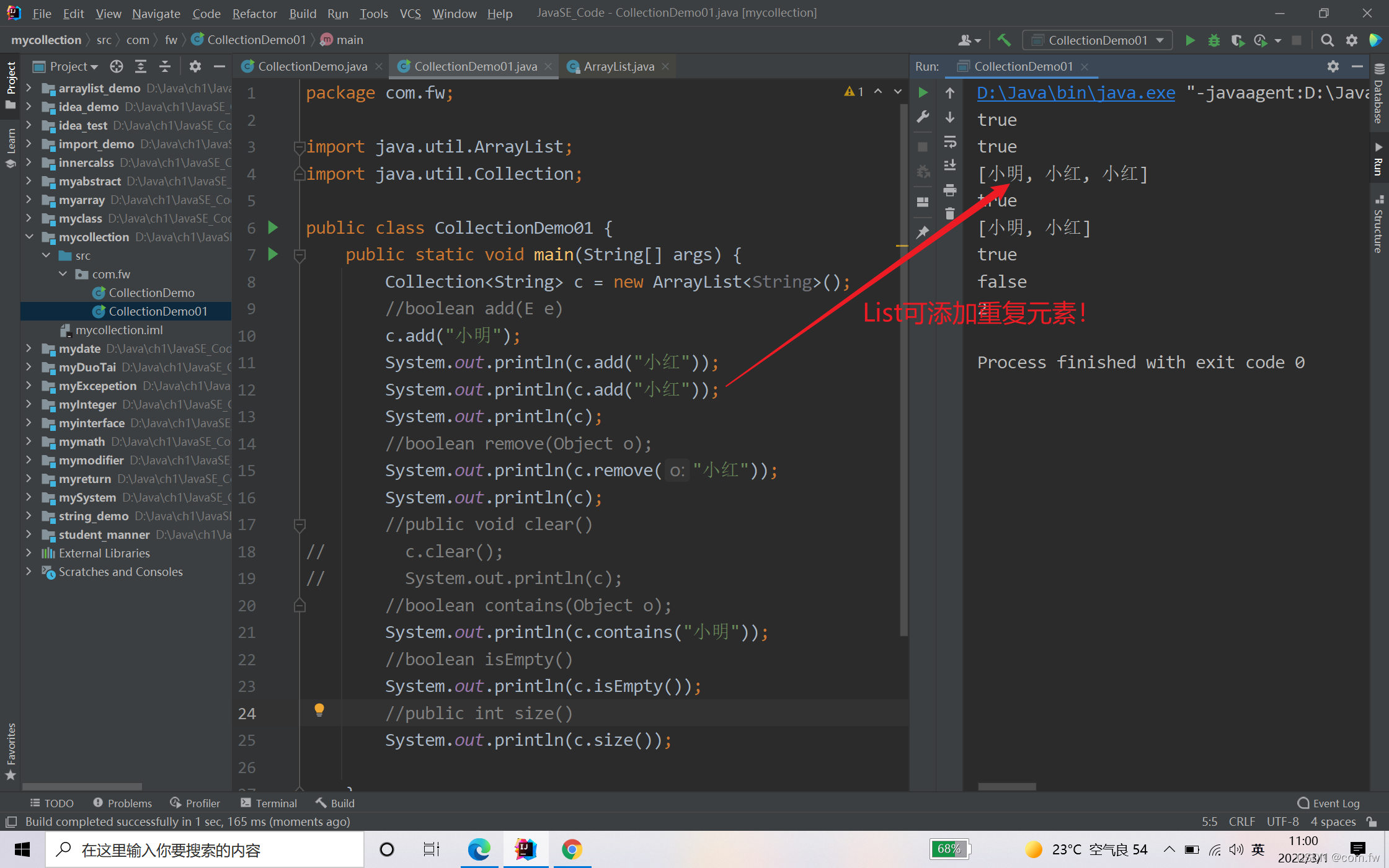
Task: Click the intention light bulb on line 24
Action: point(319,710)
